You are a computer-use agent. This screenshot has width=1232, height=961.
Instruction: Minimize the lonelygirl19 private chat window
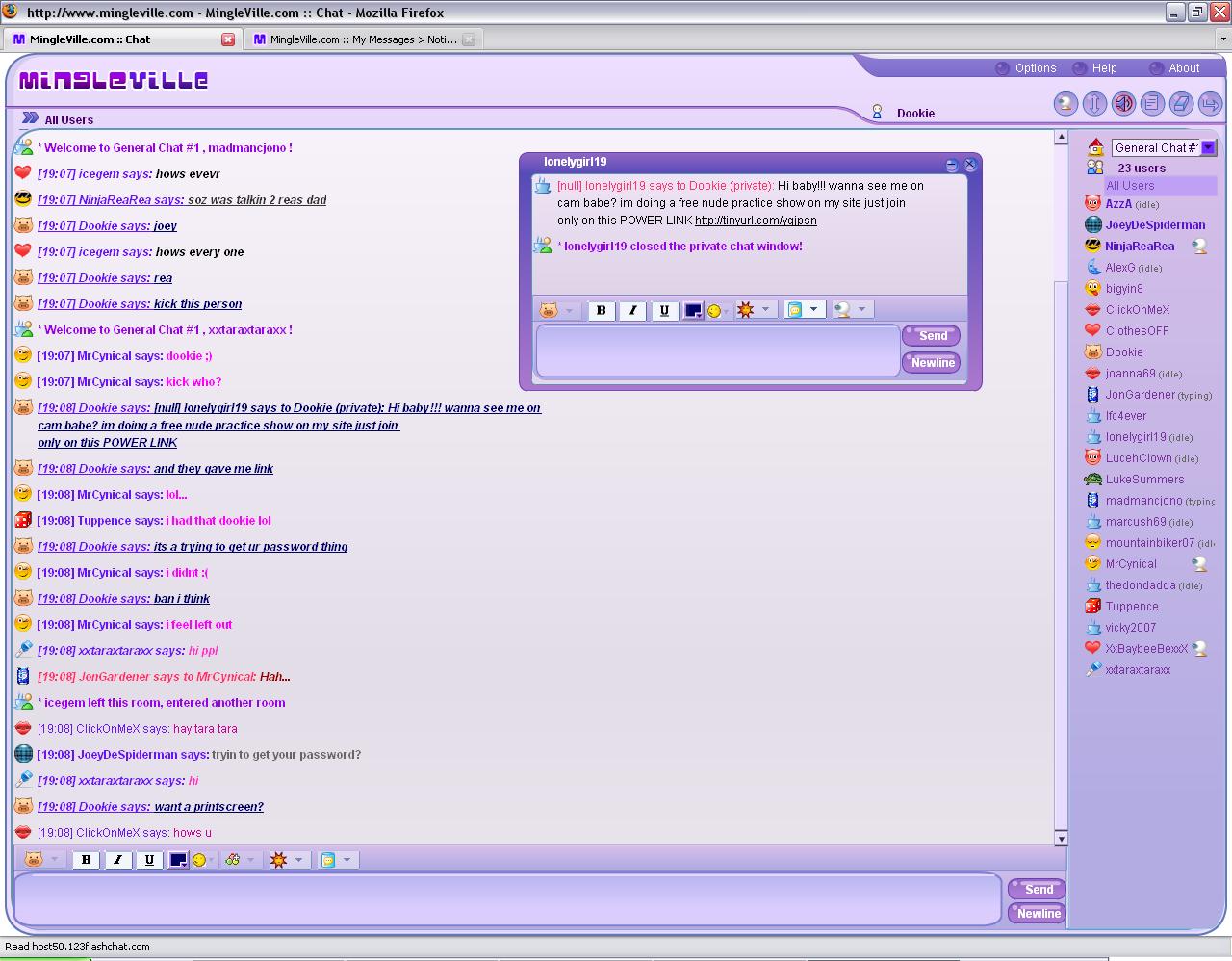coord(952,165)
